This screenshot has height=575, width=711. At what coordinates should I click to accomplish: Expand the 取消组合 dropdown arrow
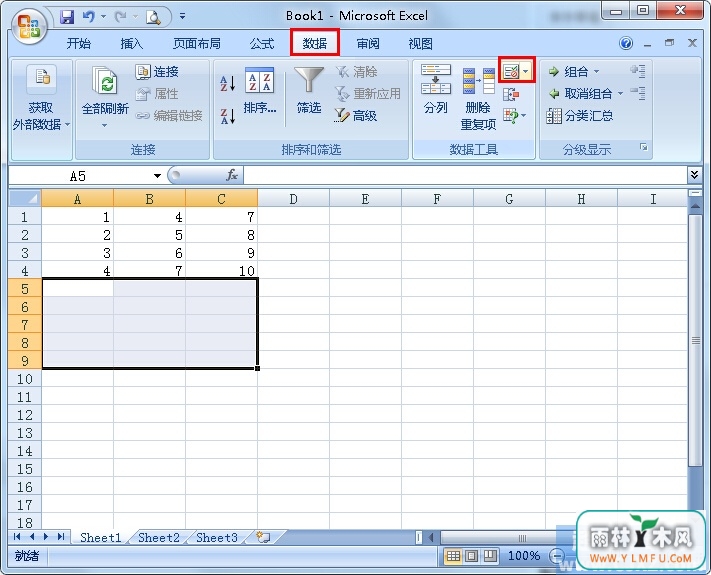620,94
